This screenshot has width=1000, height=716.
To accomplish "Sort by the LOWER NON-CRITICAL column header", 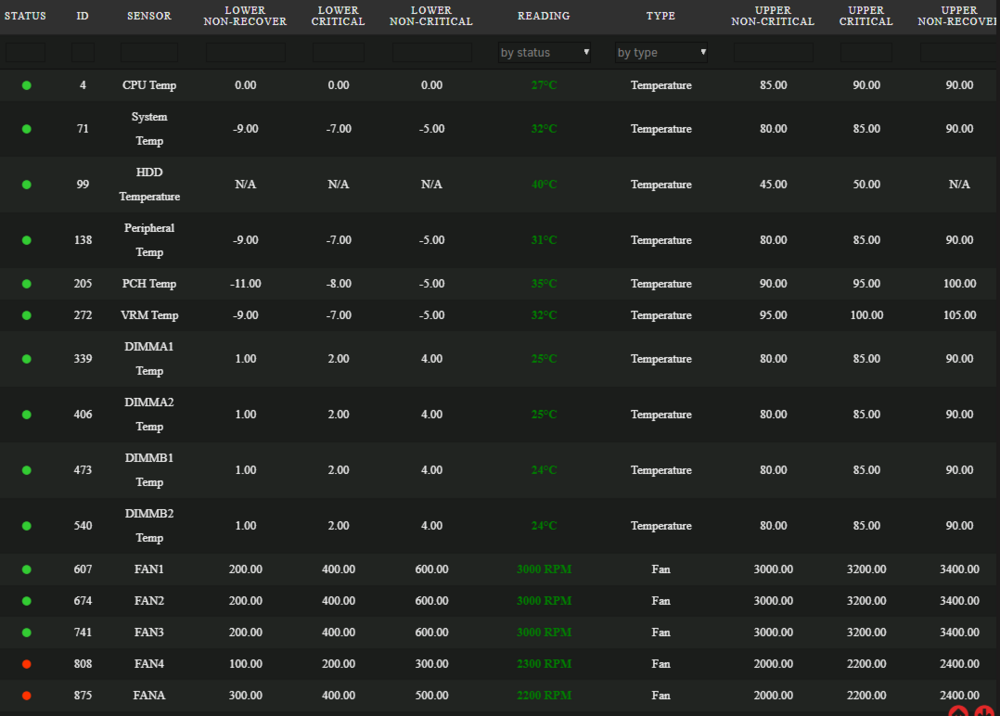I will [x=431, y=16].
